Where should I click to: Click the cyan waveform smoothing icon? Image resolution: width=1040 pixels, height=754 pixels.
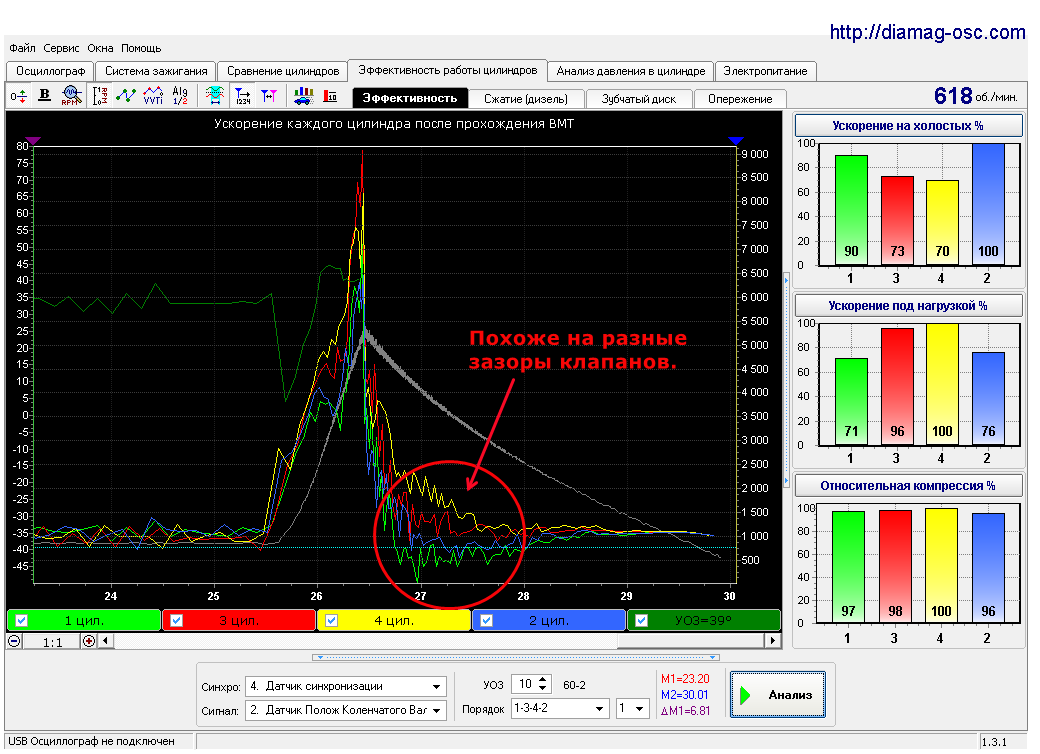click(x=214, y=96)
